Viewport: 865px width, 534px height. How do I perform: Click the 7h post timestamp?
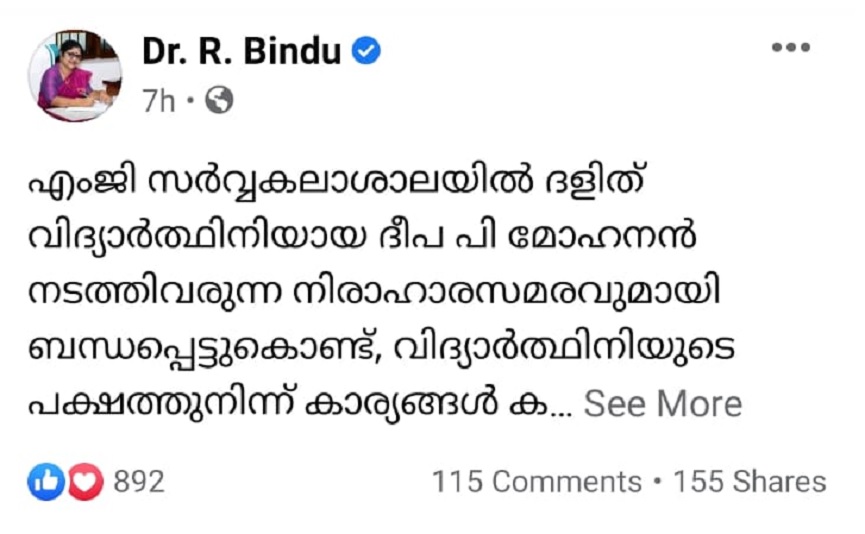159,100
